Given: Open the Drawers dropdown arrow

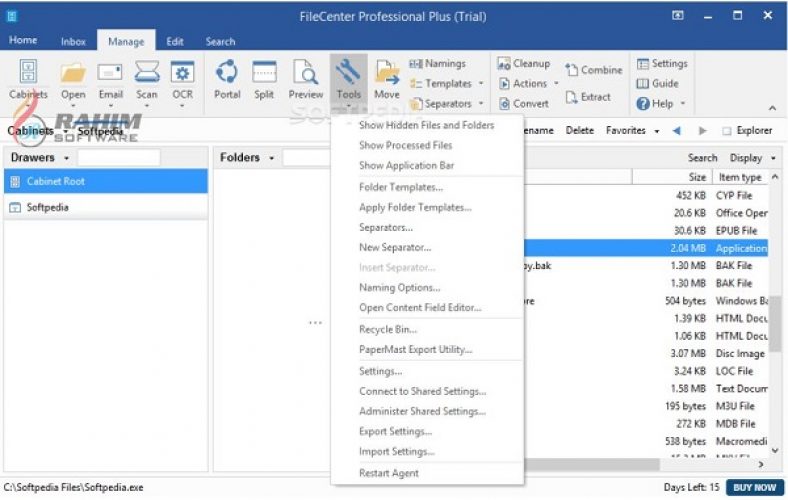Looking at the screenshot, I should [x=66, y=158].
